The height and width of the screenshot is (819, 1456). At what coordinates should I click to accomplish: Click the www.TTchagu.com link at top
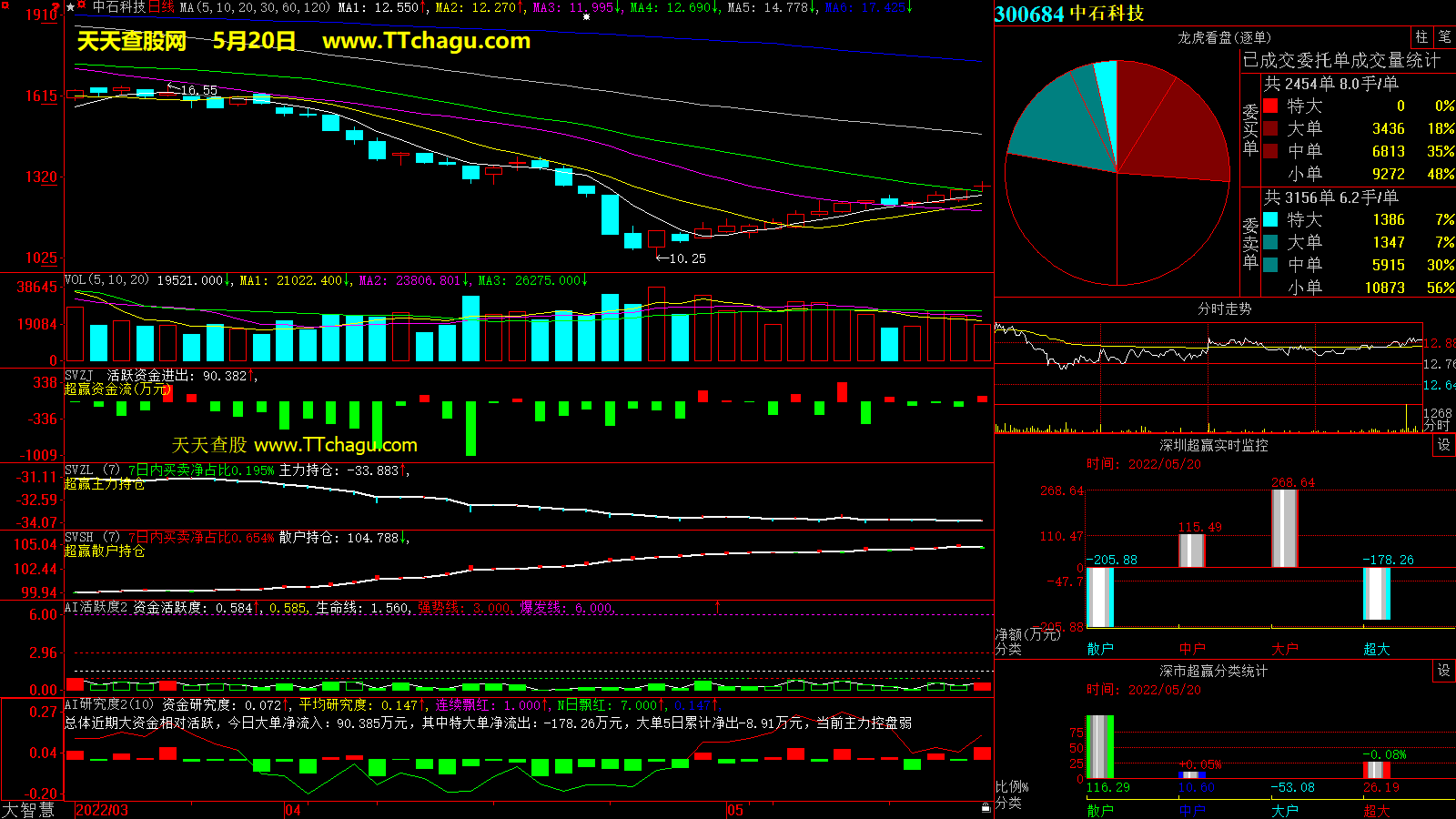coord(426,41)
